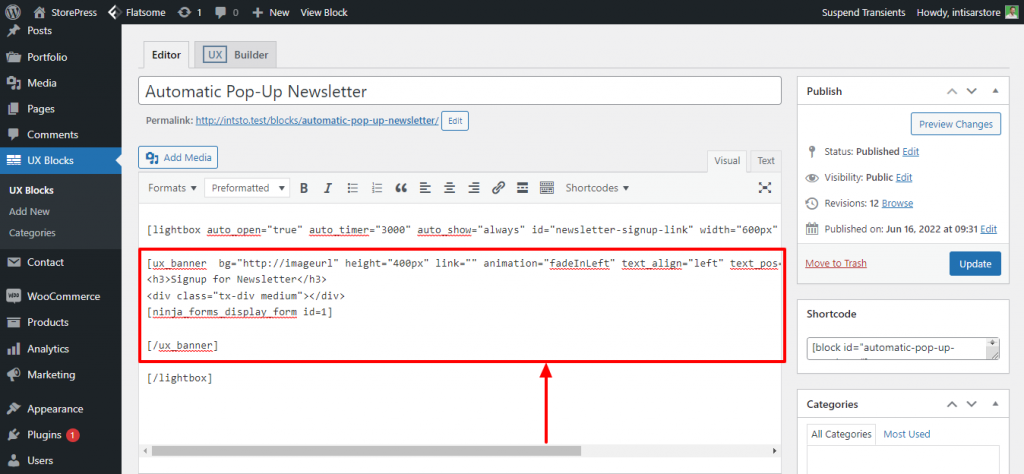The width and height of the screenshot is (1024, 474).
Task: Click the View Block admin bar item
Action: click(x=324, y=12)
